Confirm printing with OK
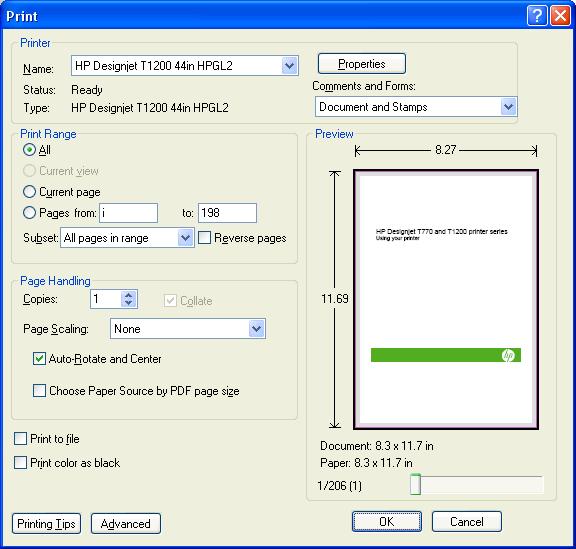 (x=387, y=521)
